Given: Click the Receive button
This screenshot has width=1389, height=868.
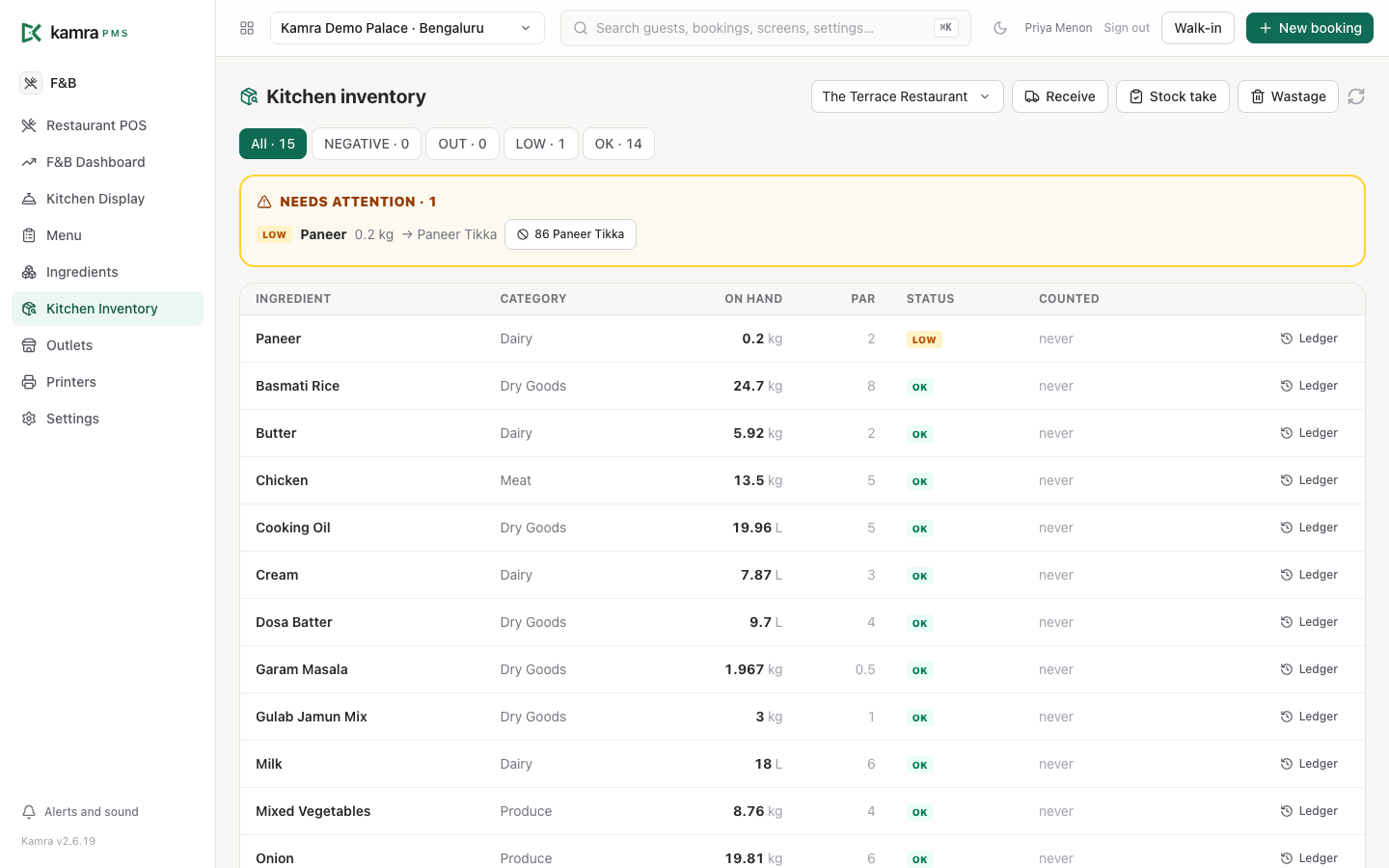Looking at the screenshot, I should tap(1059, 96).
